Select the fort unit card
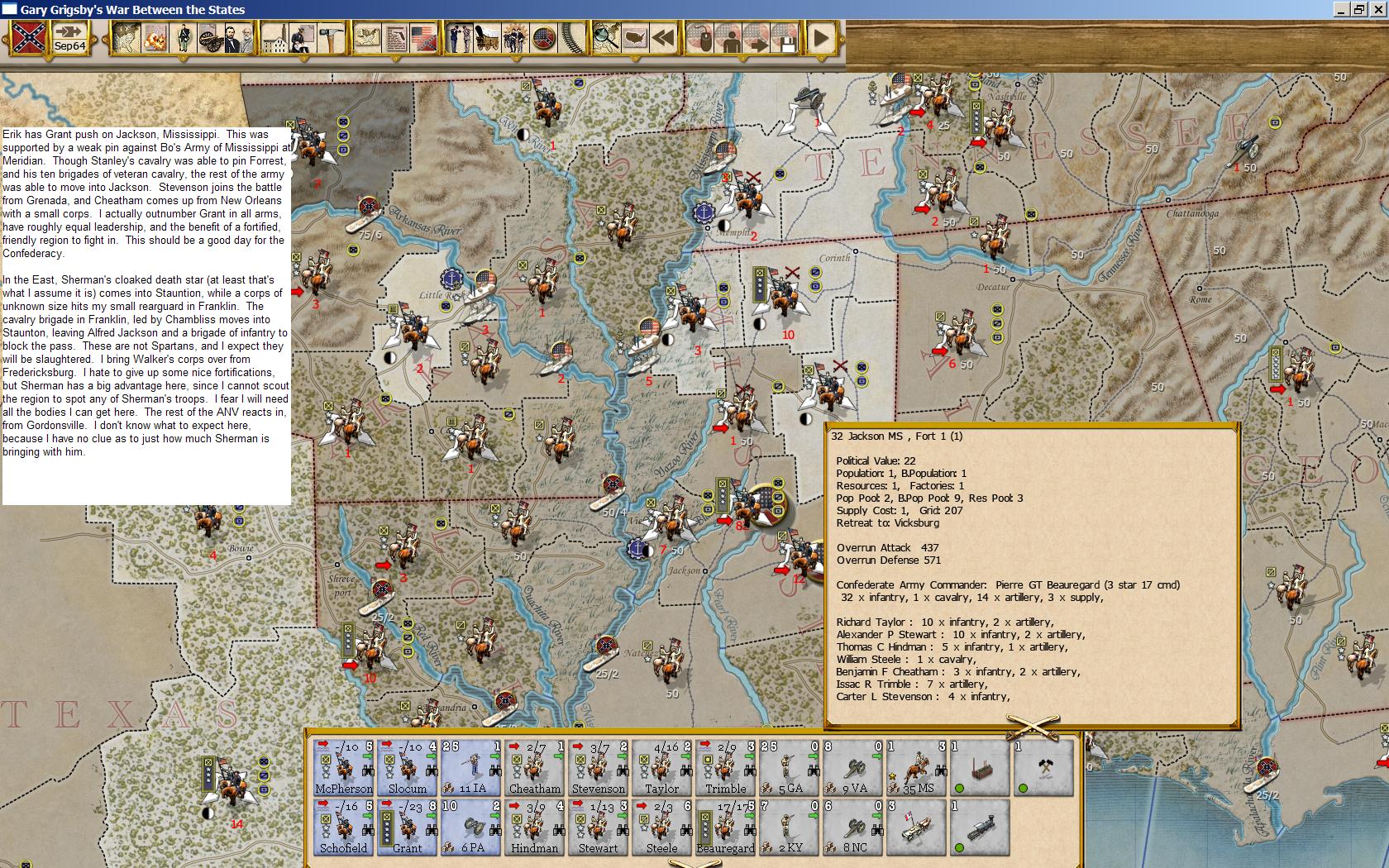 point(981,767)
